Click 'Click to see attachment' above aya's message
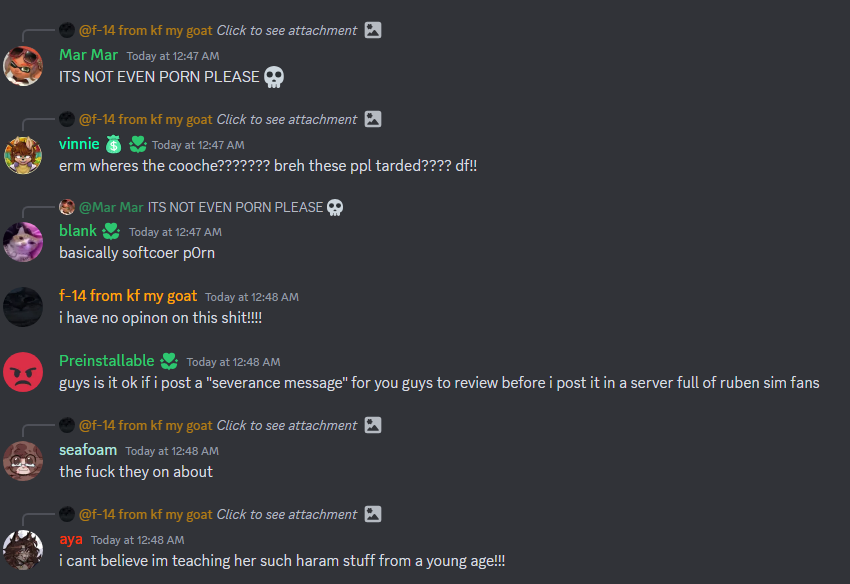 (x=287, y=514)
